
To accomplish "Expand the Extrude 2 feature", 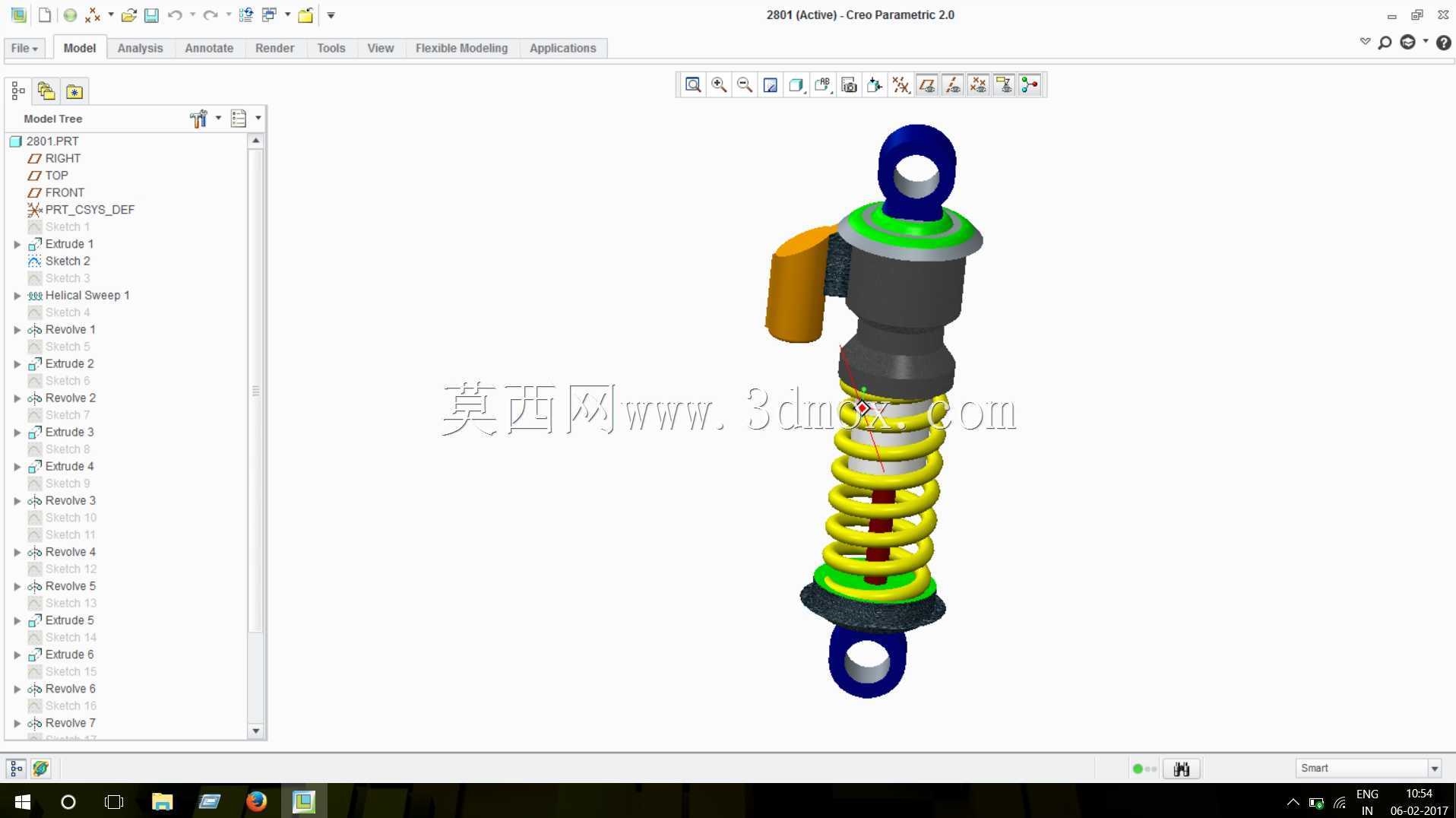I will 17,364.
